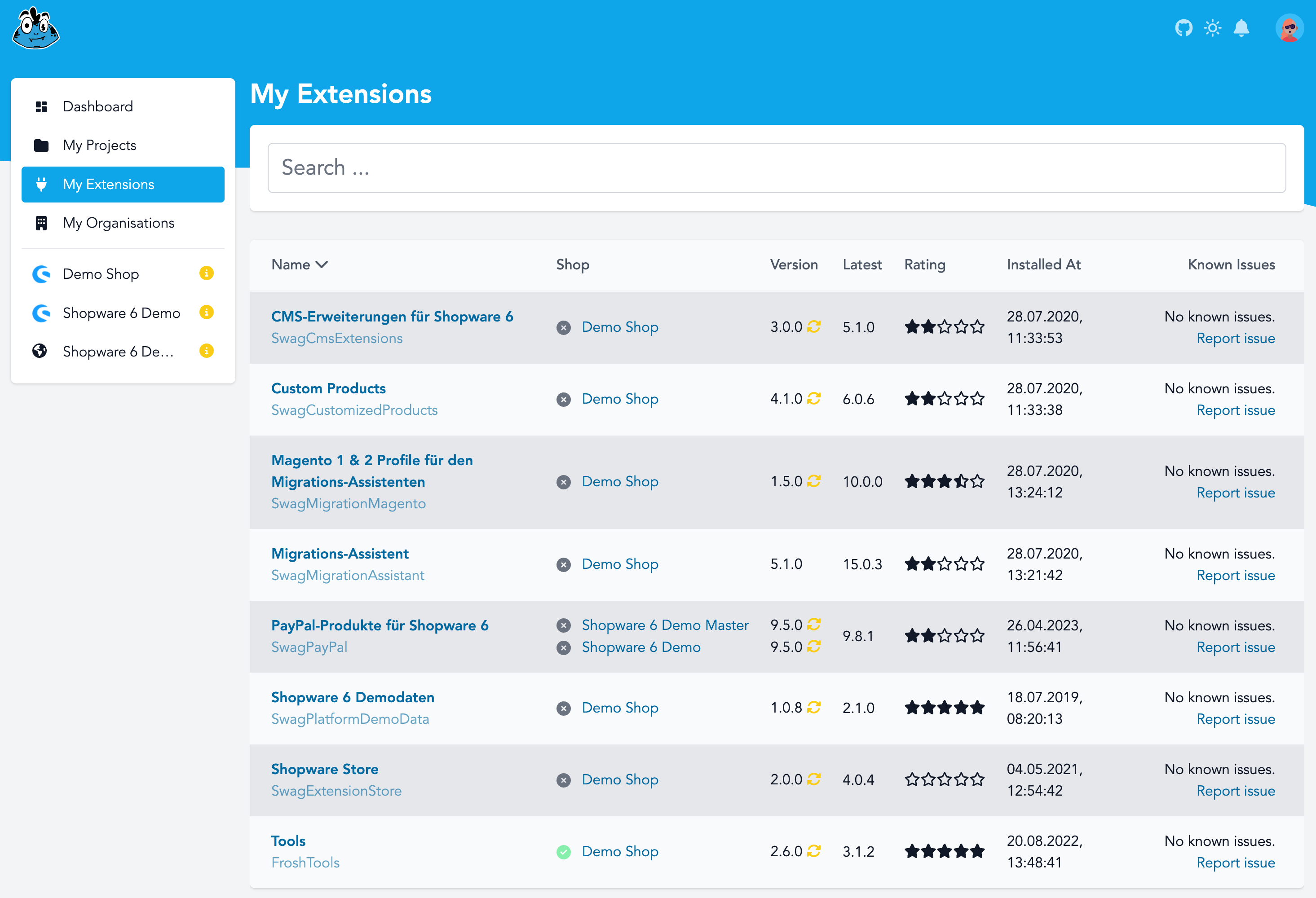Report issue for Migrations-Assistent

(x=1236, y=575)
